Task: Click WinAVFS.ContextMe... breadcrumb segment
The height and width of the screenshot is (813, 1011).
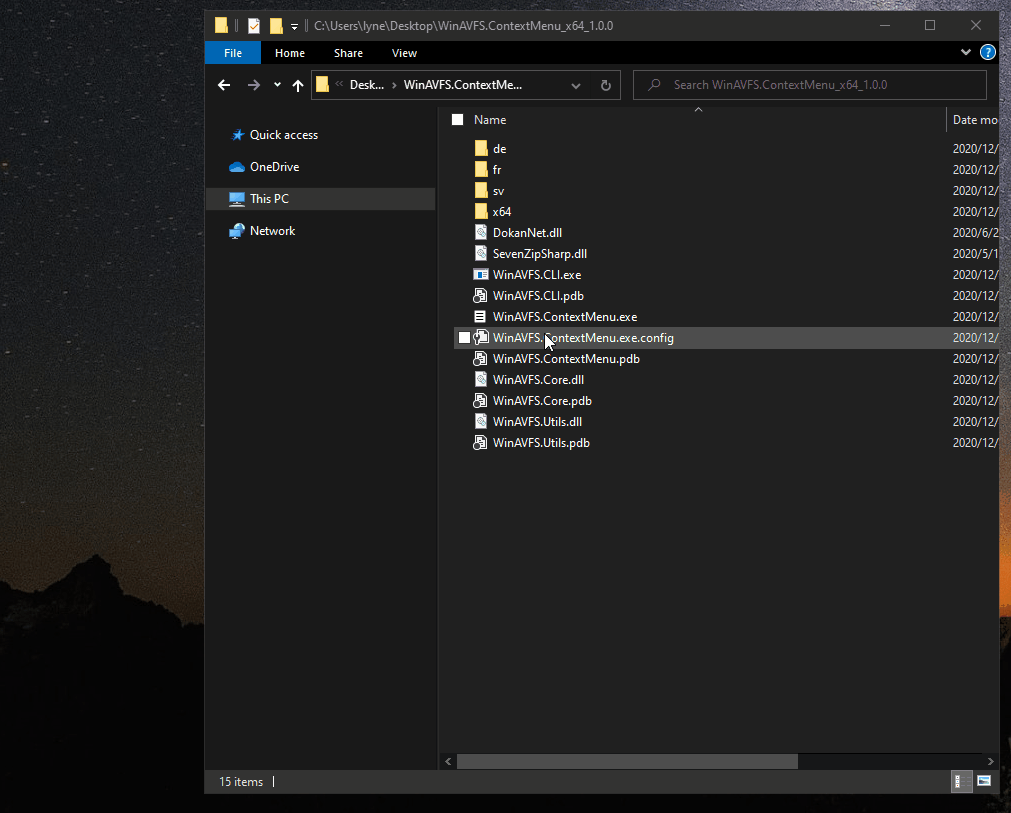Action: coord(463,85)
